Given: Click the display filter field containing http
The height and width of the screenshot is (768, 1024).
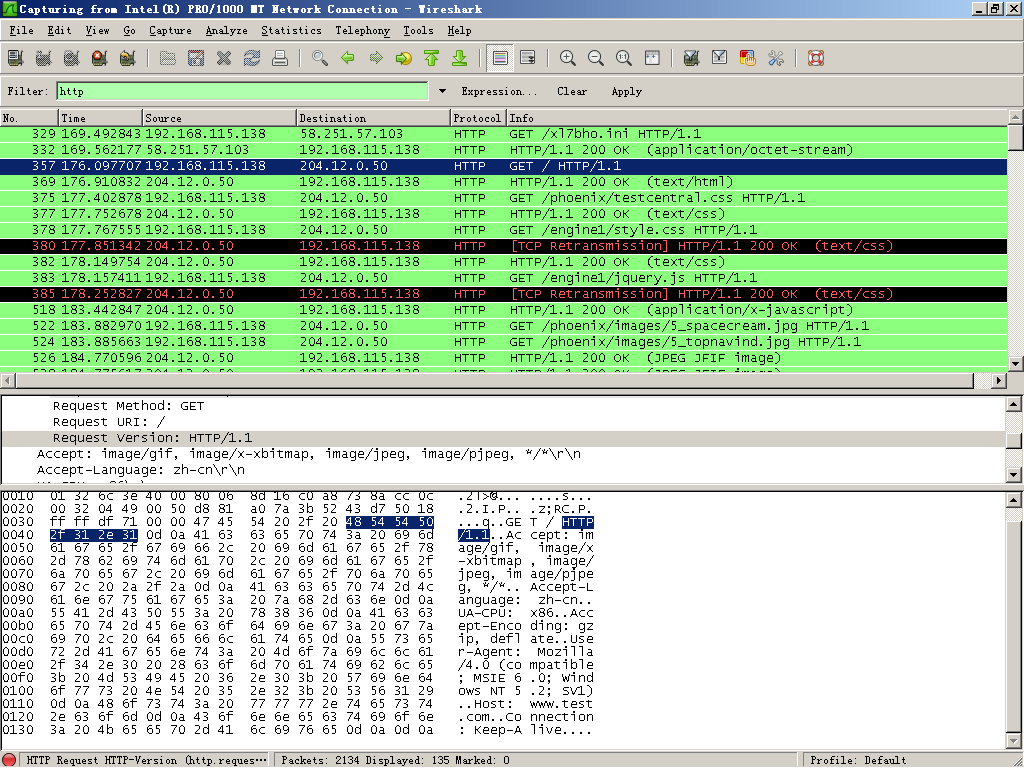Looking at the screenshot, I should pos(242,91).
